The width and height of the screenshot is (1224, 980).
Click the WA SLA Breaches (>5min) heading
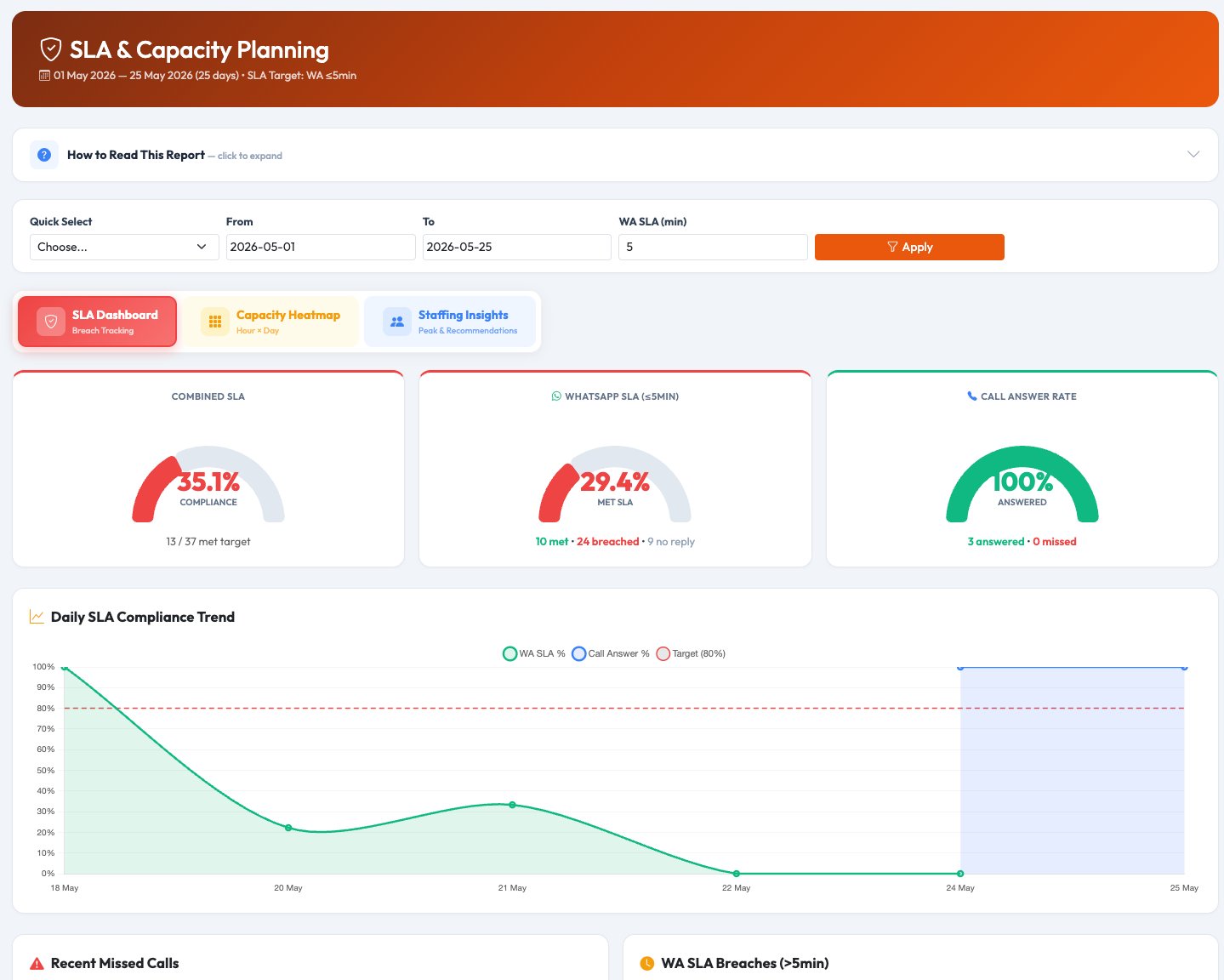click(x=745, y=963)
